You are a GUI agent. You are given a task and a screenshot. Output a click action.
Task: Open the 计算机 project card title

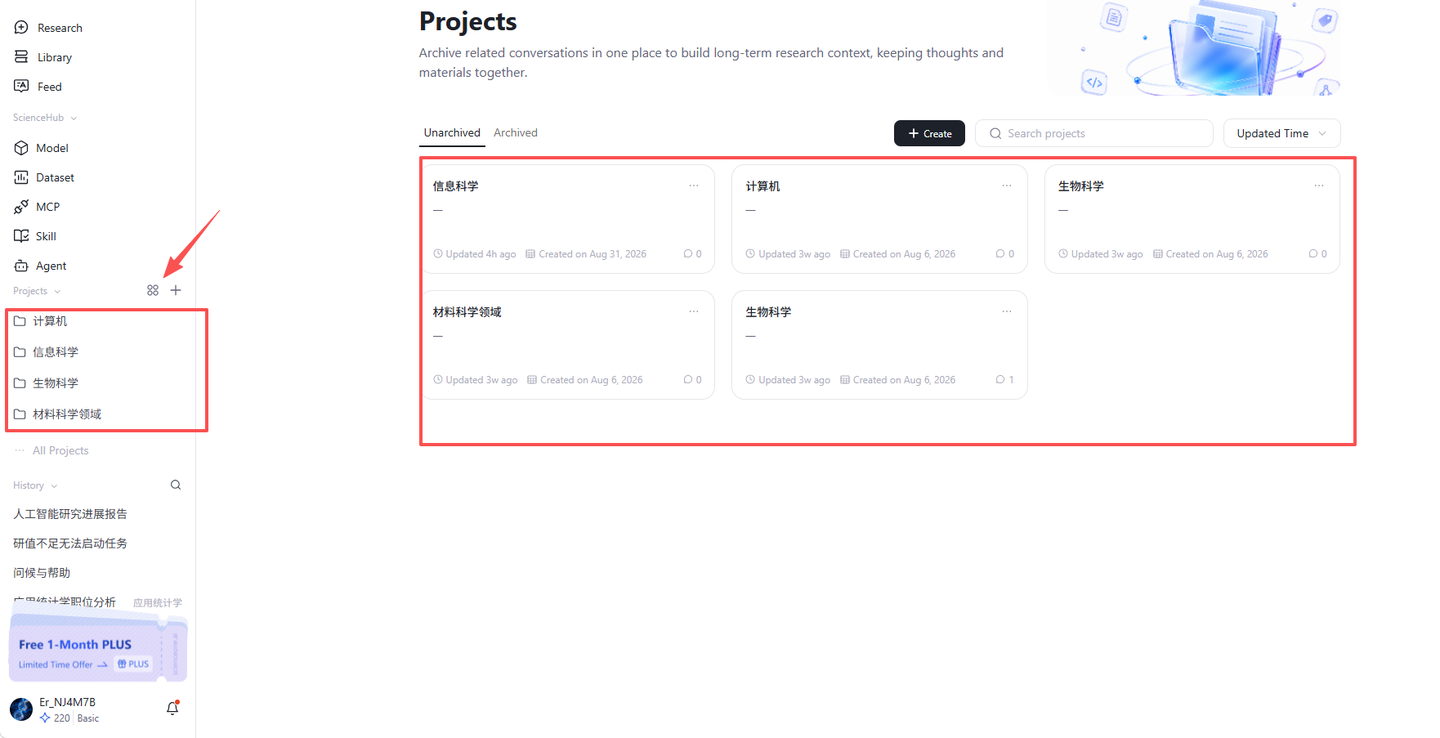(x=763, y=186)
